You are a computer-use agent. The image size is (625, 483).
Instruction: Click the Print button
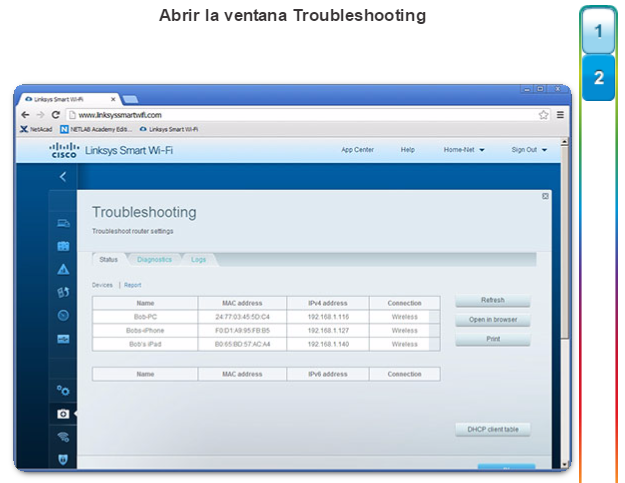click(493, 339)
